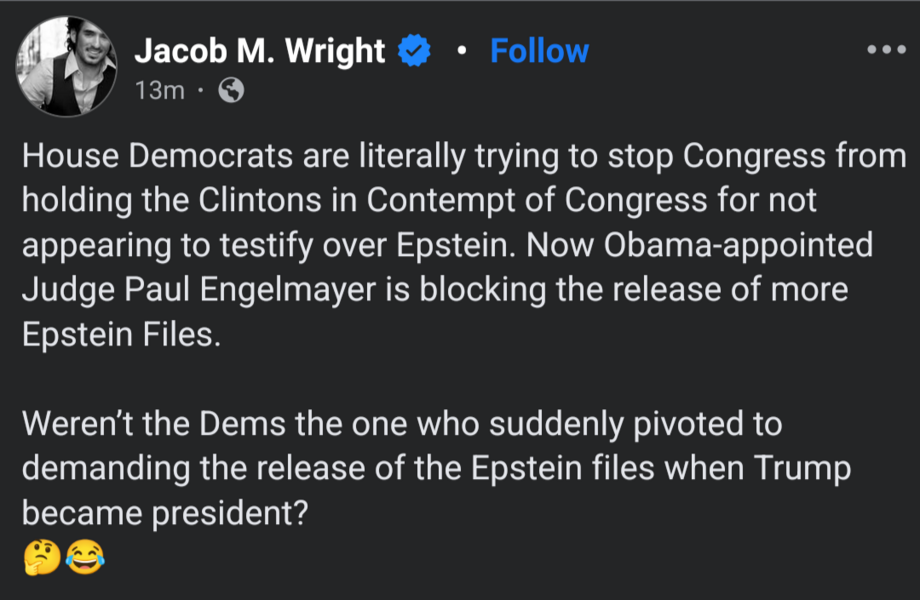The width and height of the screenshot is (920, 600).
Task: Click the blue verified badge icon
Action: (414, 51)
